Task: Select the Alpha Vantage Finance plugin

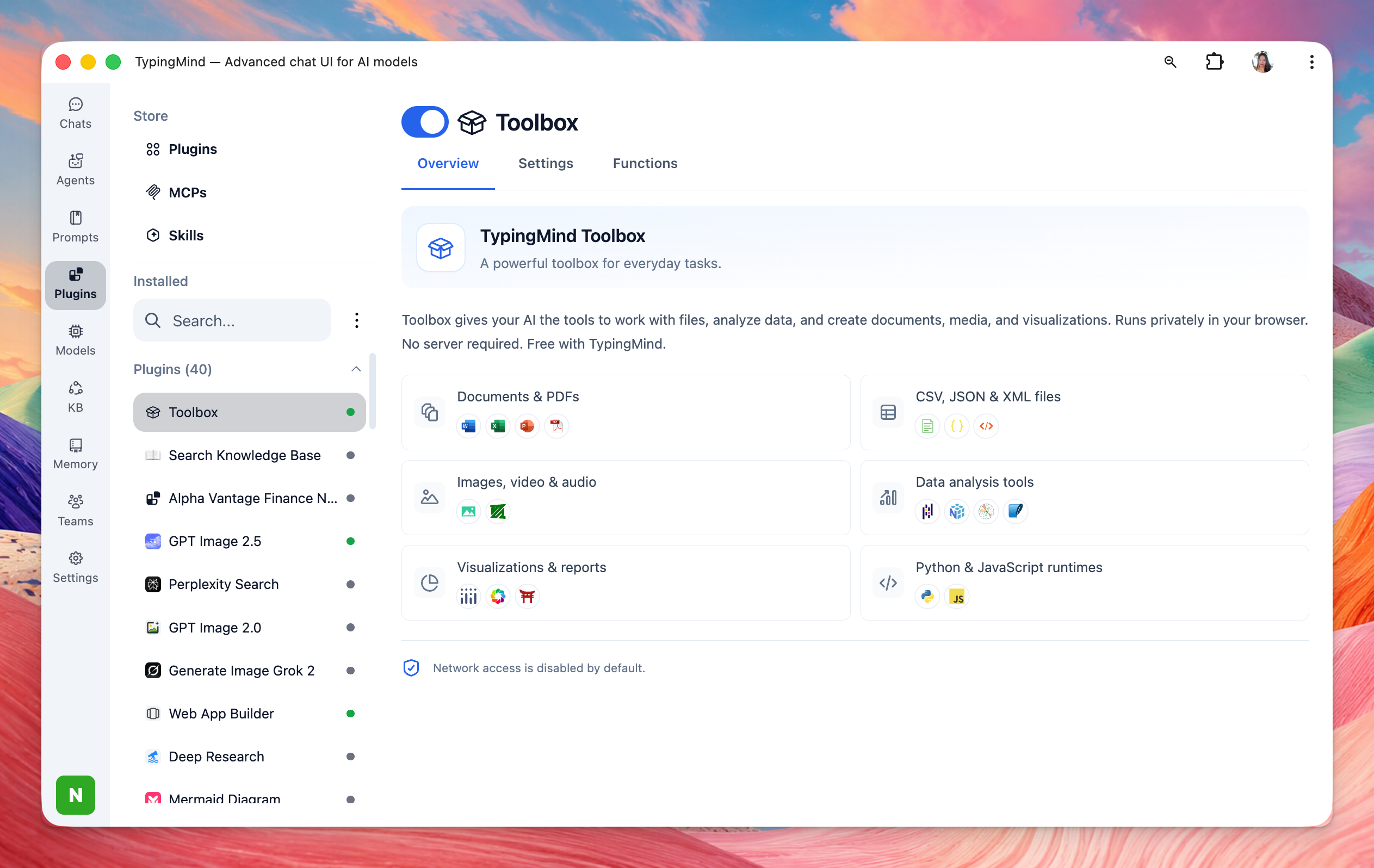Action: coord(249,498)
